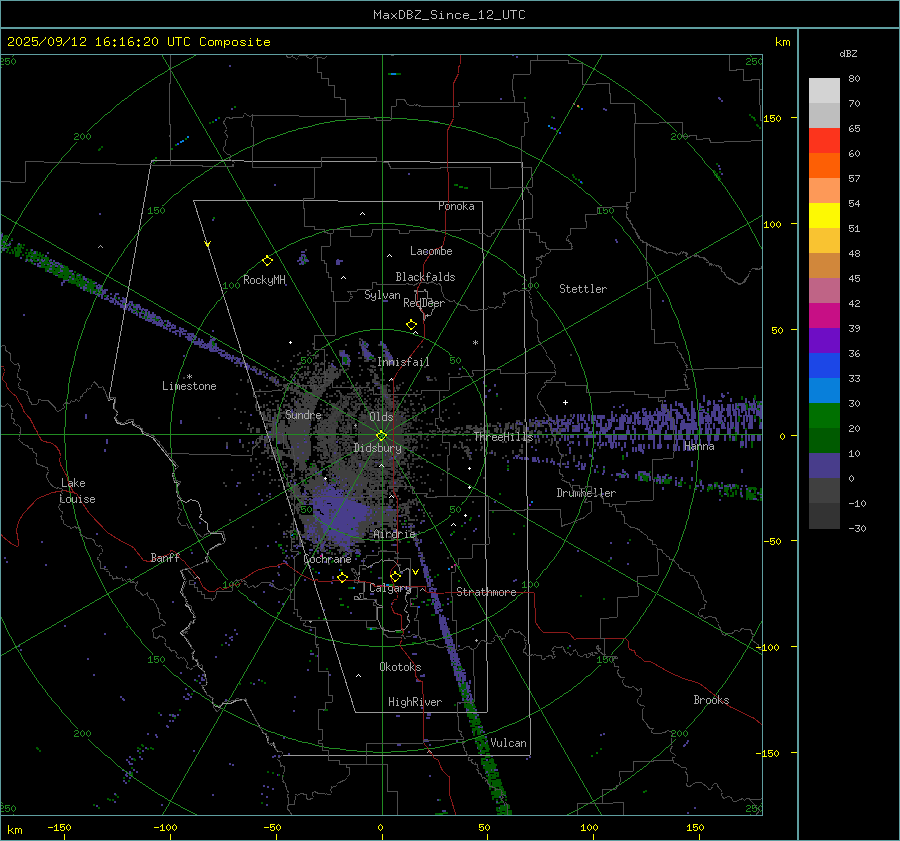The image size is (900, 841).
Task: Click the Limestone label
Action: 189,386
